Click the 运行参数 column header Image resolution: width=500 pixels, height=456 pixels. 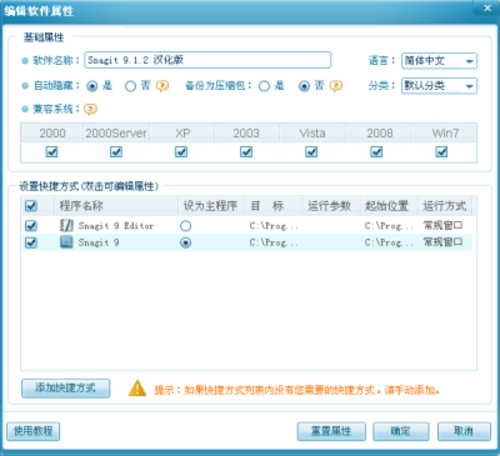(331, 206)
